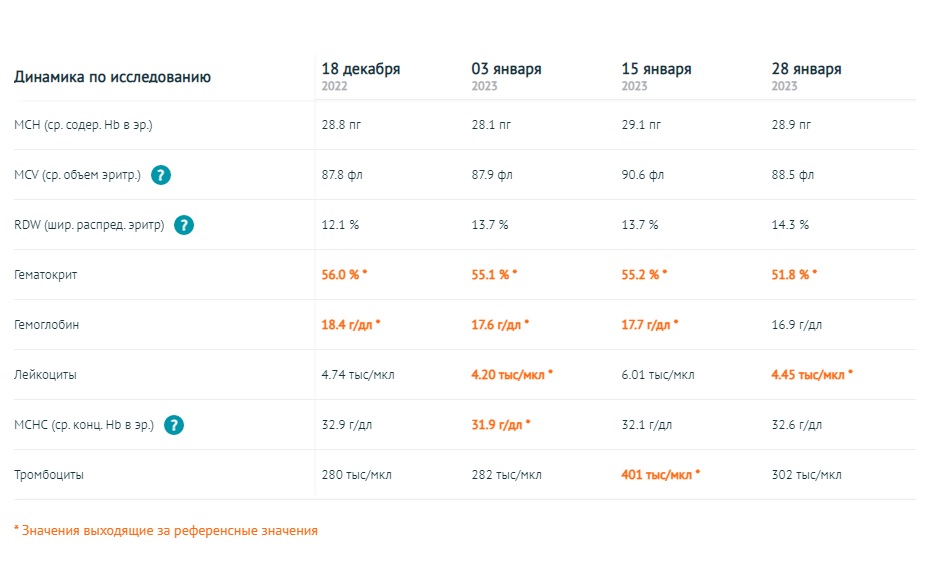Click the Динамика по исследованию heading
This screenshot has height=566, width=941.
pyautogui.click(x=112, y=77)
